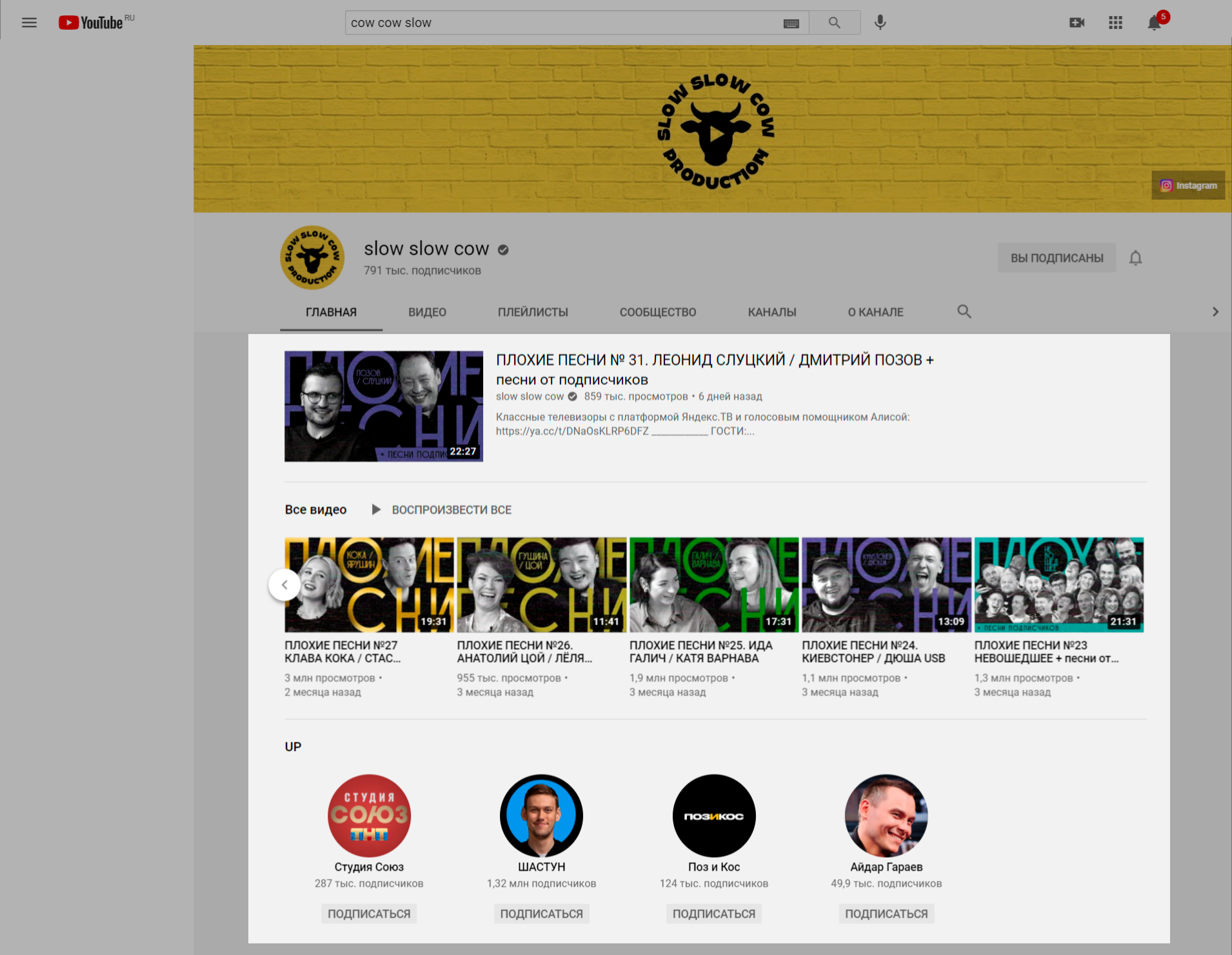The image size is (1232, 955).
Task: Open thumbnail ПЛОХИЕ ПЕСНИ №26 Анатолий Цой
Action: (542, 585)
